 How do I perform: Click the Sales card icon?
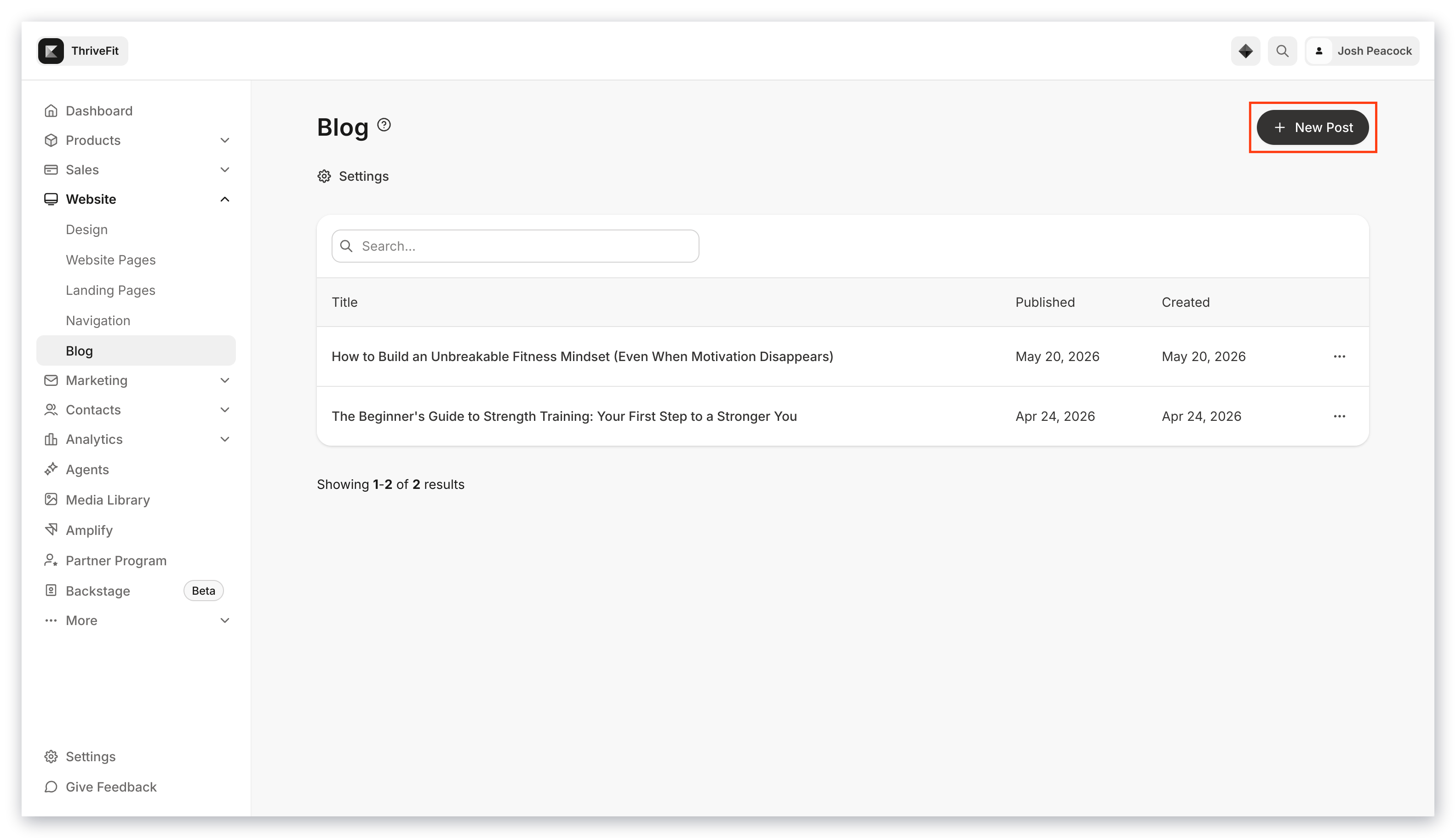tap(51, 169)
